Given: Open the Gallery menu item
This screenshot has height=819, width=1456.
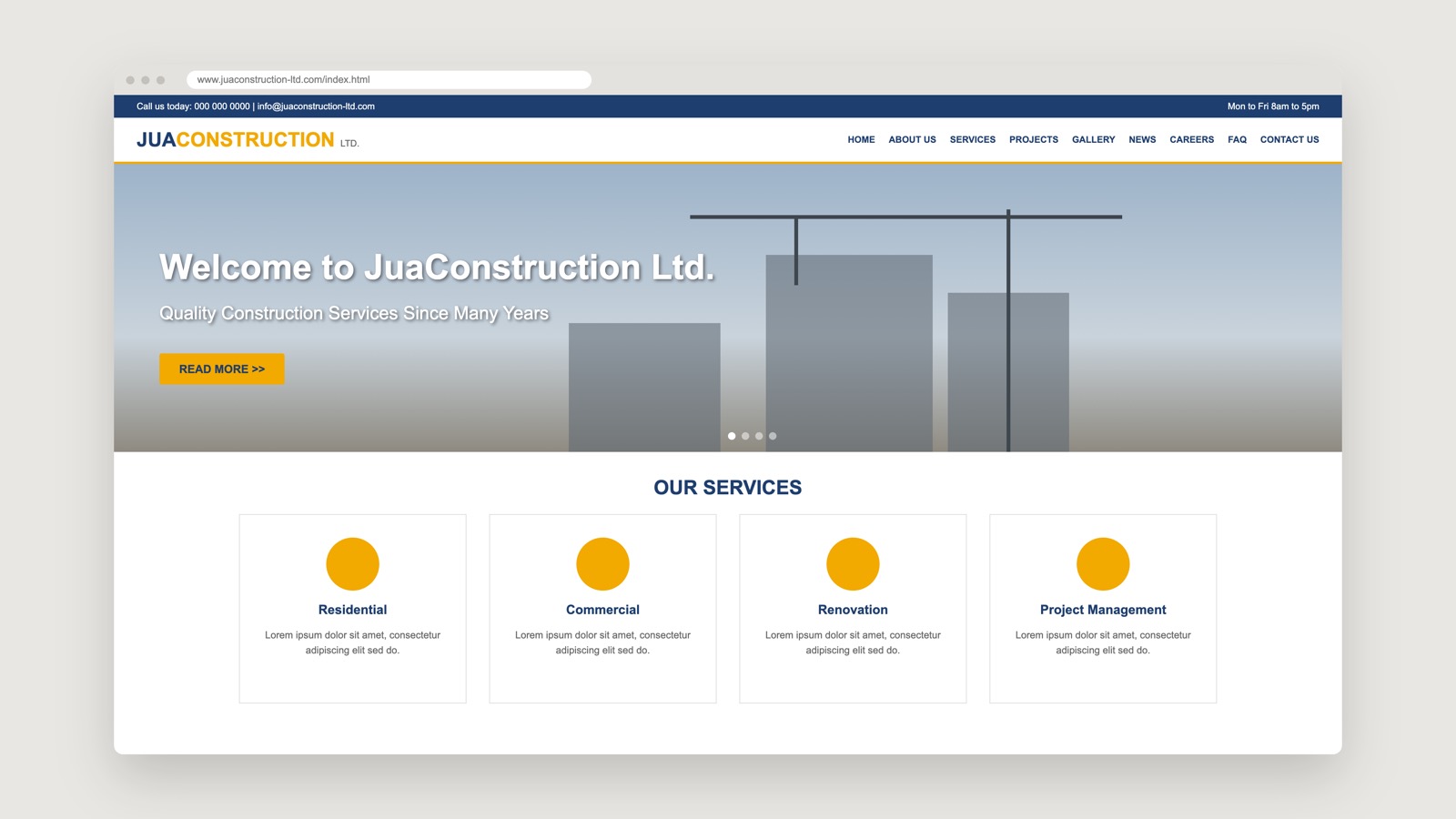Looking at the screenshot, I should (1093, 140).
